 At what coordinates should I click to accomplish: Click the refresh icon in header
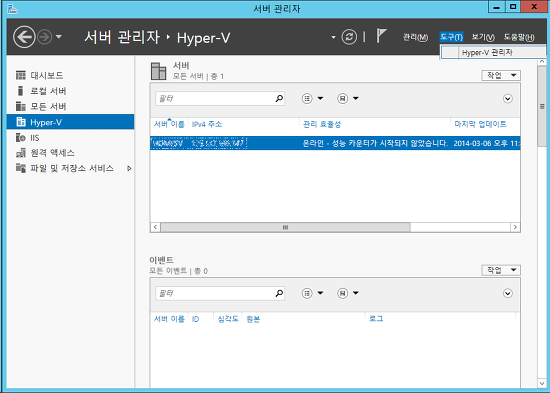[x=349, y=37]
